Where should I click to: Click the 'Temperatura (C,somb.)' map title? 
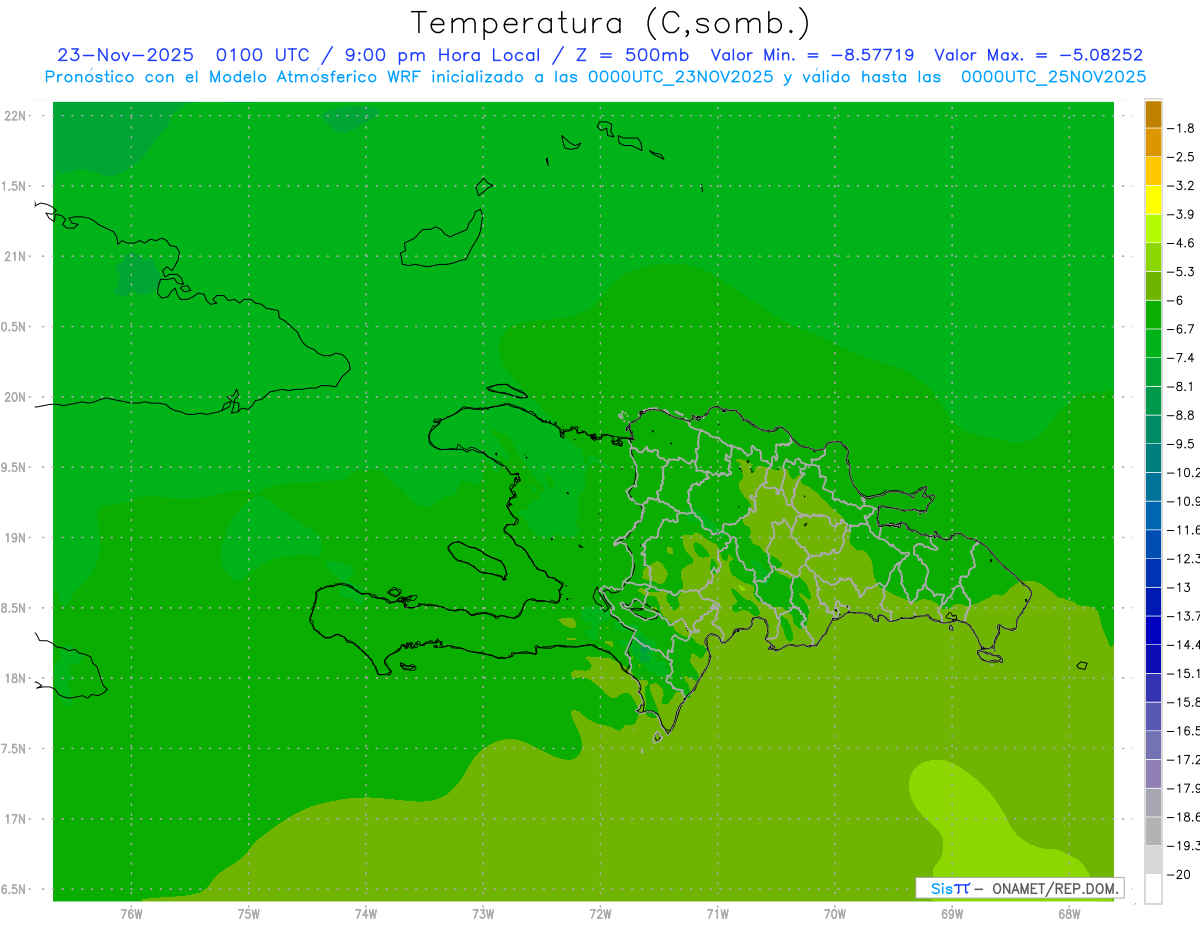point(610,23)
